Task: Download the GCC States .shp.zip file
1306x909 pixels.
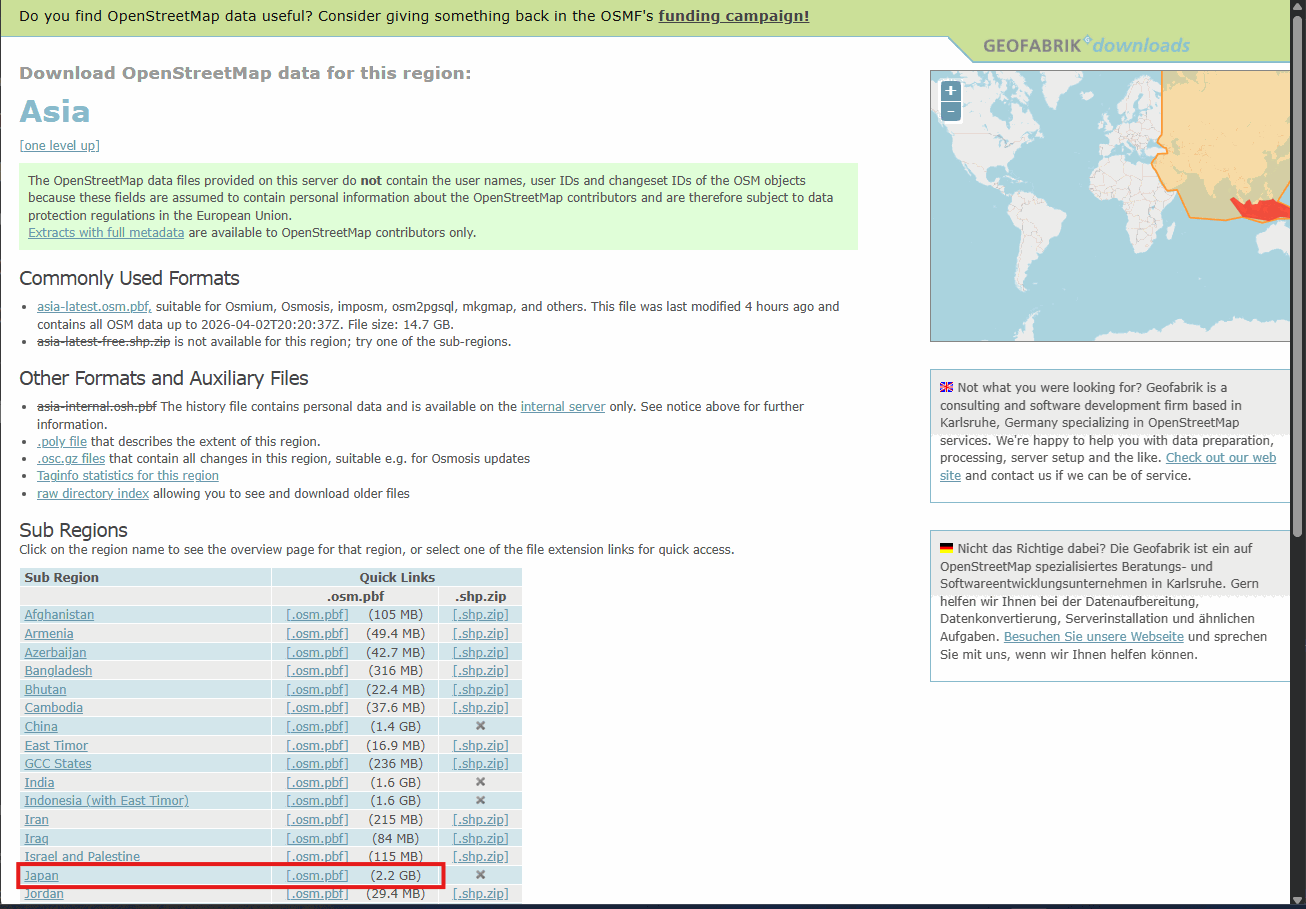Action: point(480,764)
